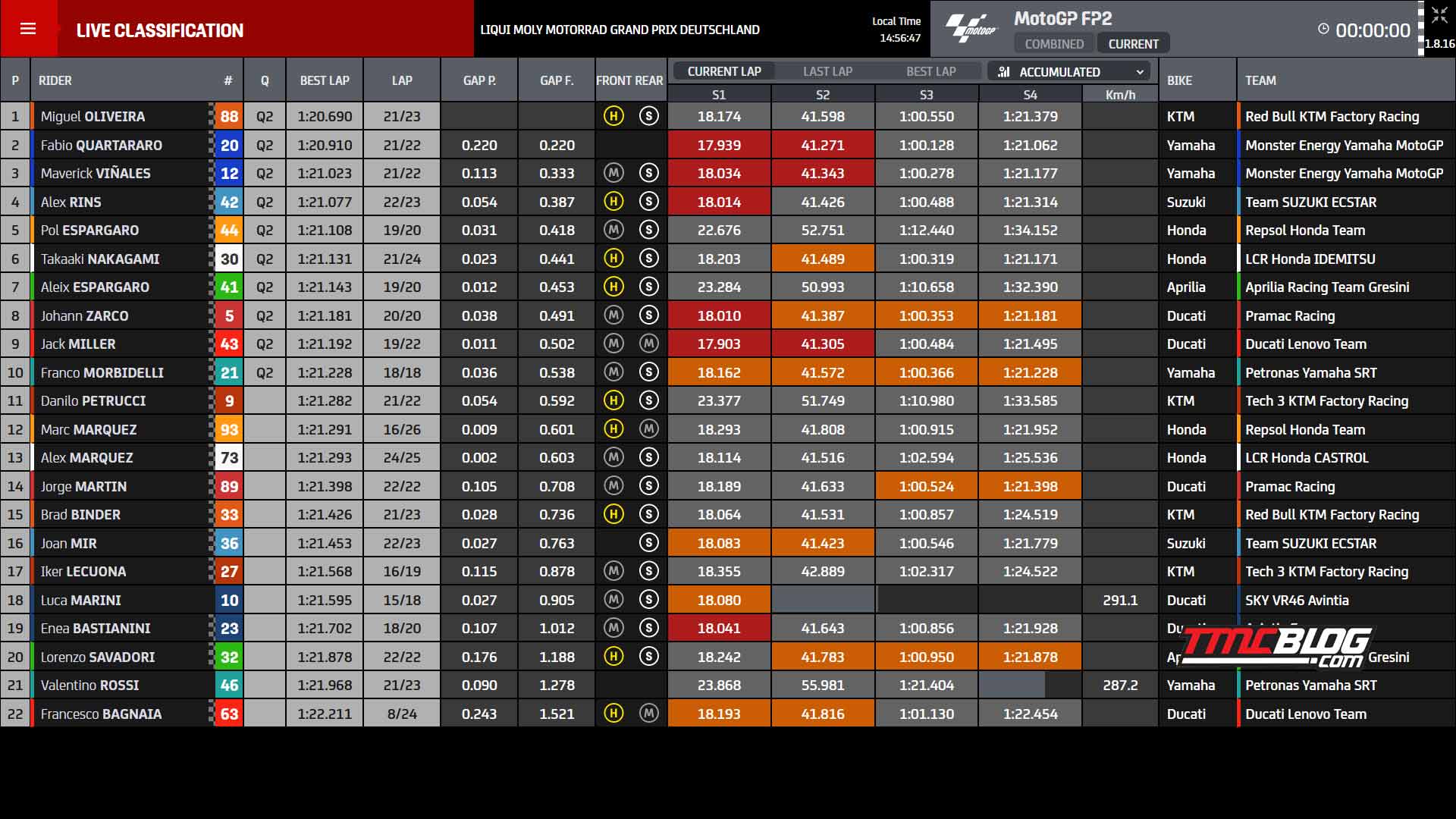Click Petrucci's front tyre H icon
The height and width of the screenshot is (819, 1456).
(x=613, y=400)
